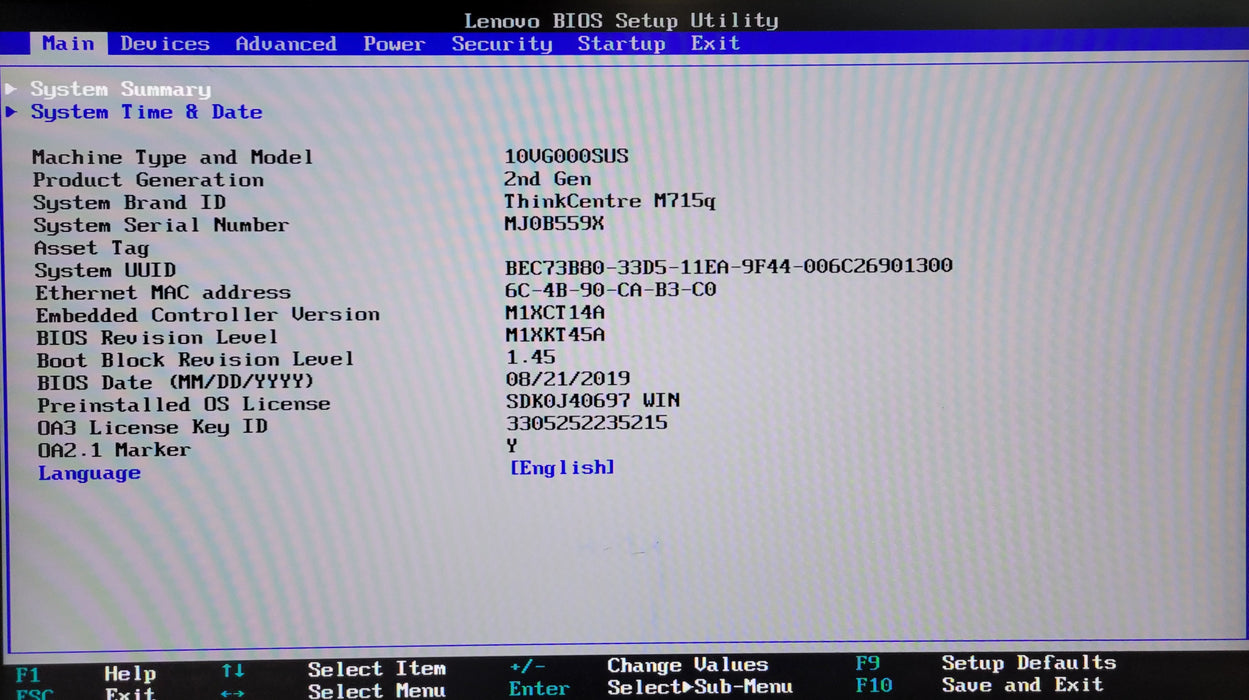The image size is (1249, 700).
Task: Open the Exit tab
Action: click(715, 44)
